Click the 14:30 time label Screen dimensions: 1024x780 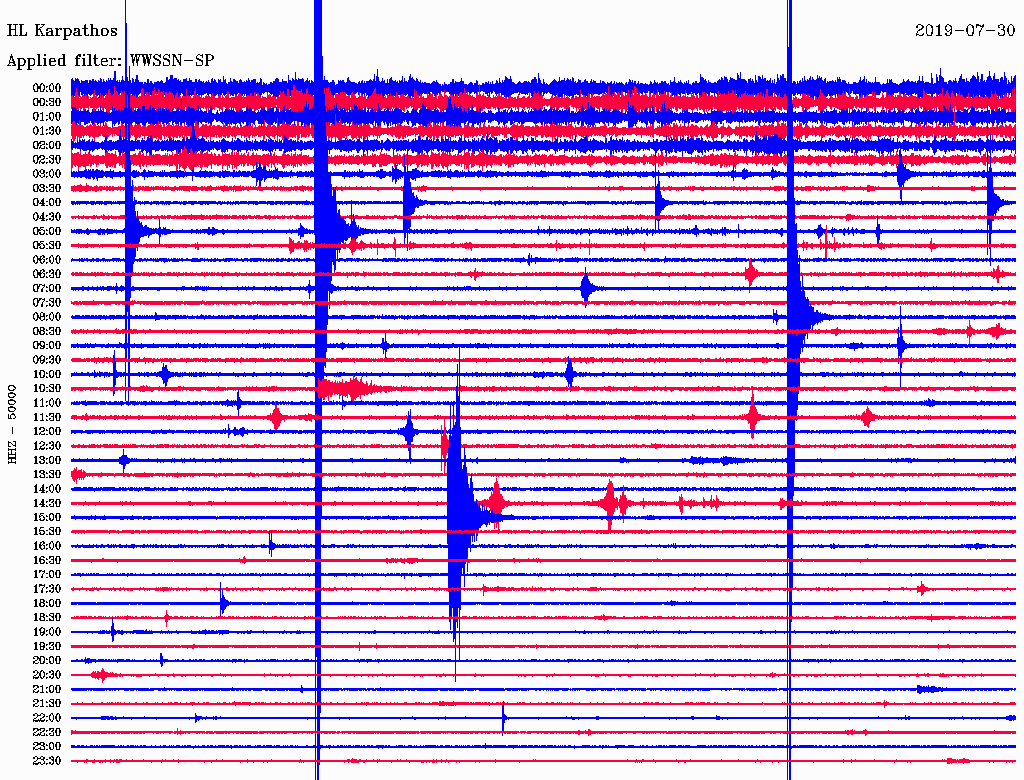pos(47,503)
